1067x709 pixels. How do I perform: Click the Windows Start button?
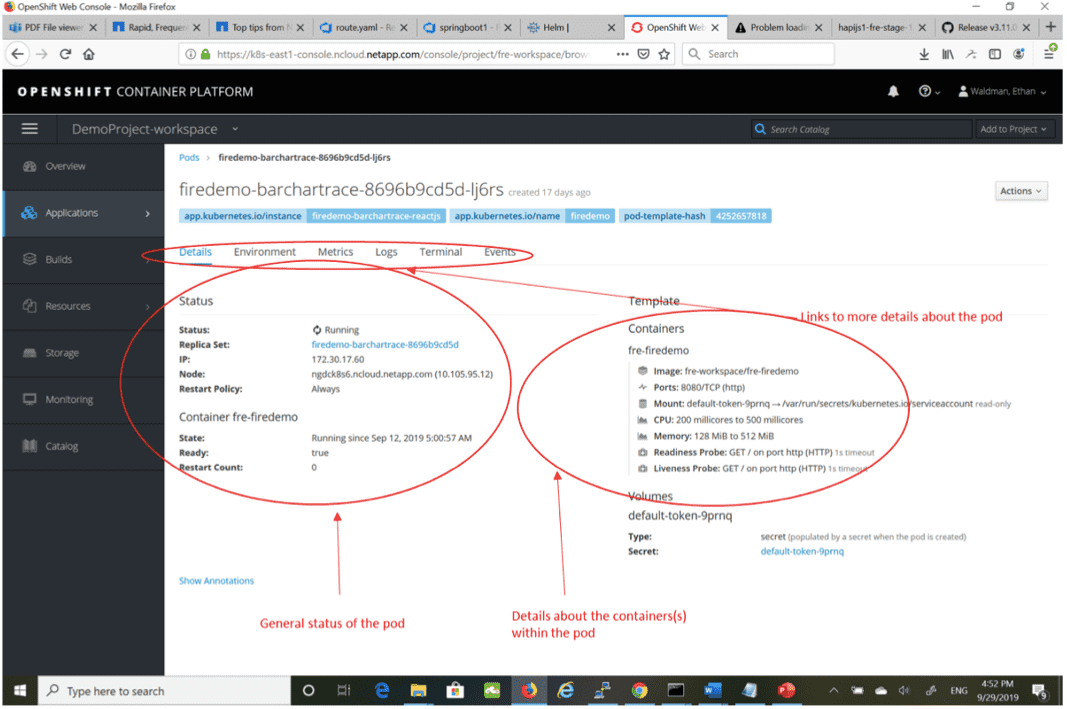tap(19, 691)
